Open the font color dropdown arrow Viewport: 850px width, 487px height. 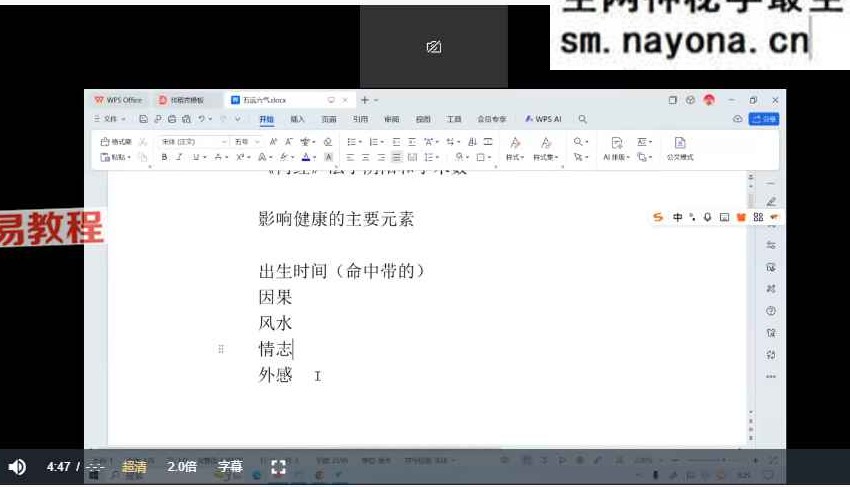314,158
